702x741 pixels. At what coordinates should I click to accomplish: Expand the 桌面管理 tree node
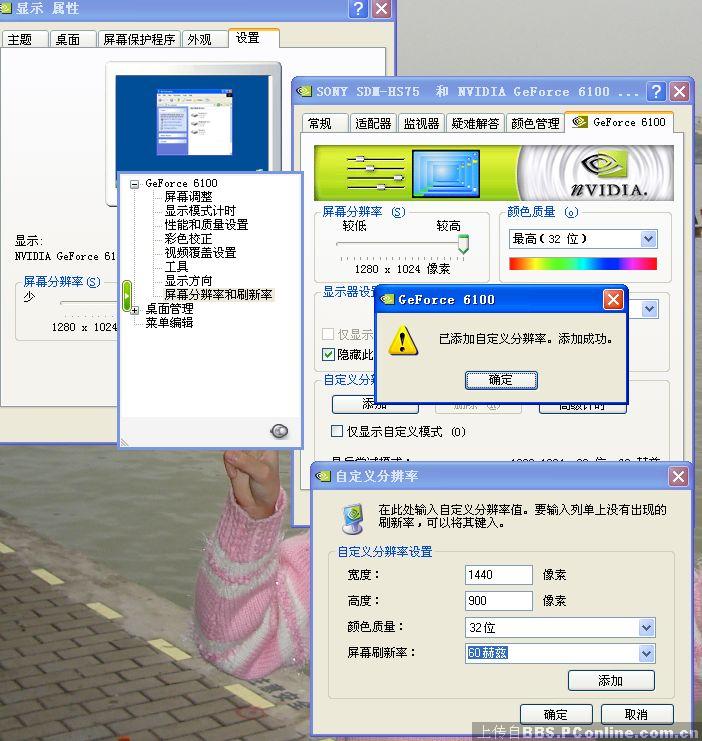(x=135, y=310)
